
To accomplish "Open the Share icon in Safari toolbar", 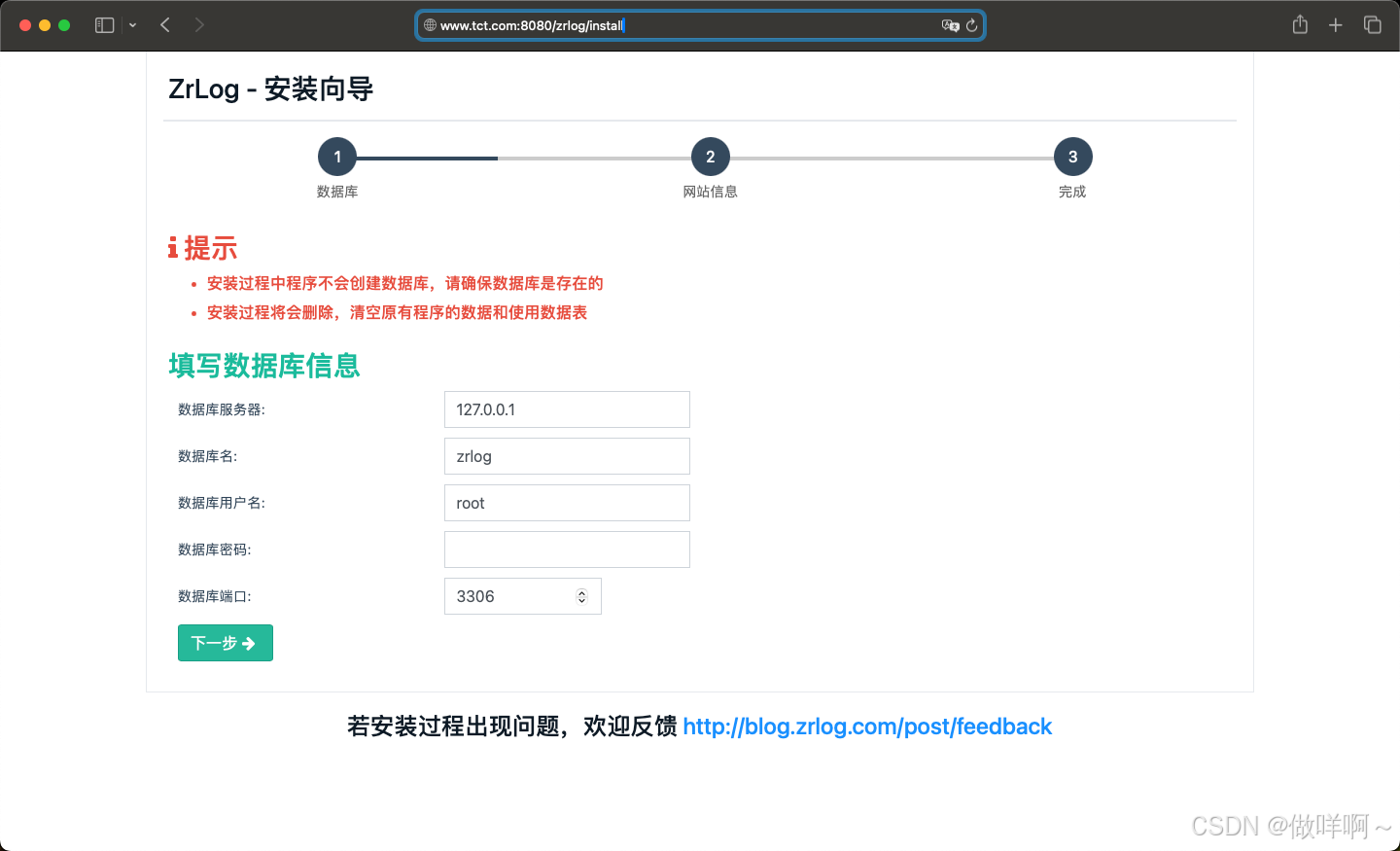I will point(1300,24).
